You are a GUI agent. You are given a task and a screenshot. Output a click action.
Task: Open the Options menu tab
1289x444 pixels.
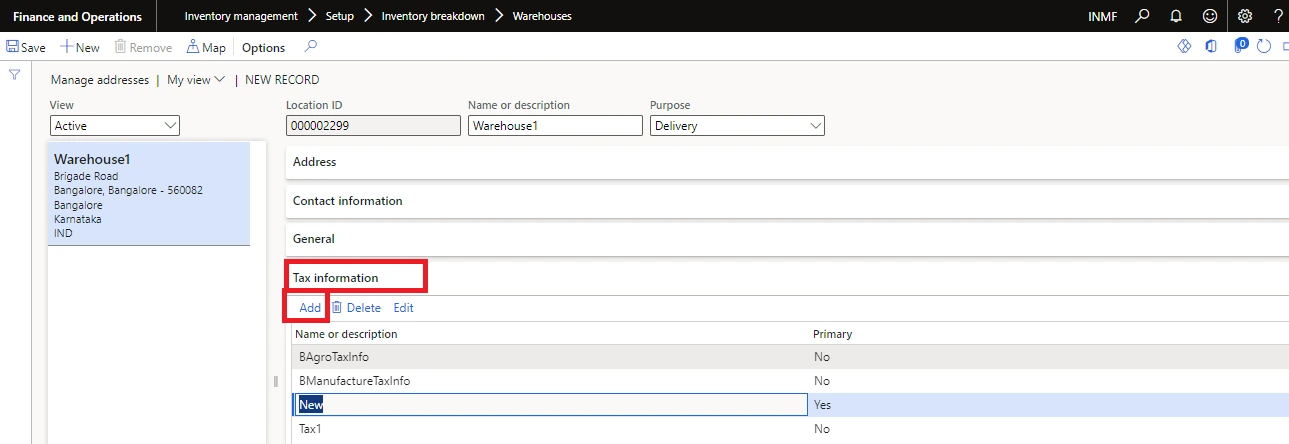click(x=263, y=47)
